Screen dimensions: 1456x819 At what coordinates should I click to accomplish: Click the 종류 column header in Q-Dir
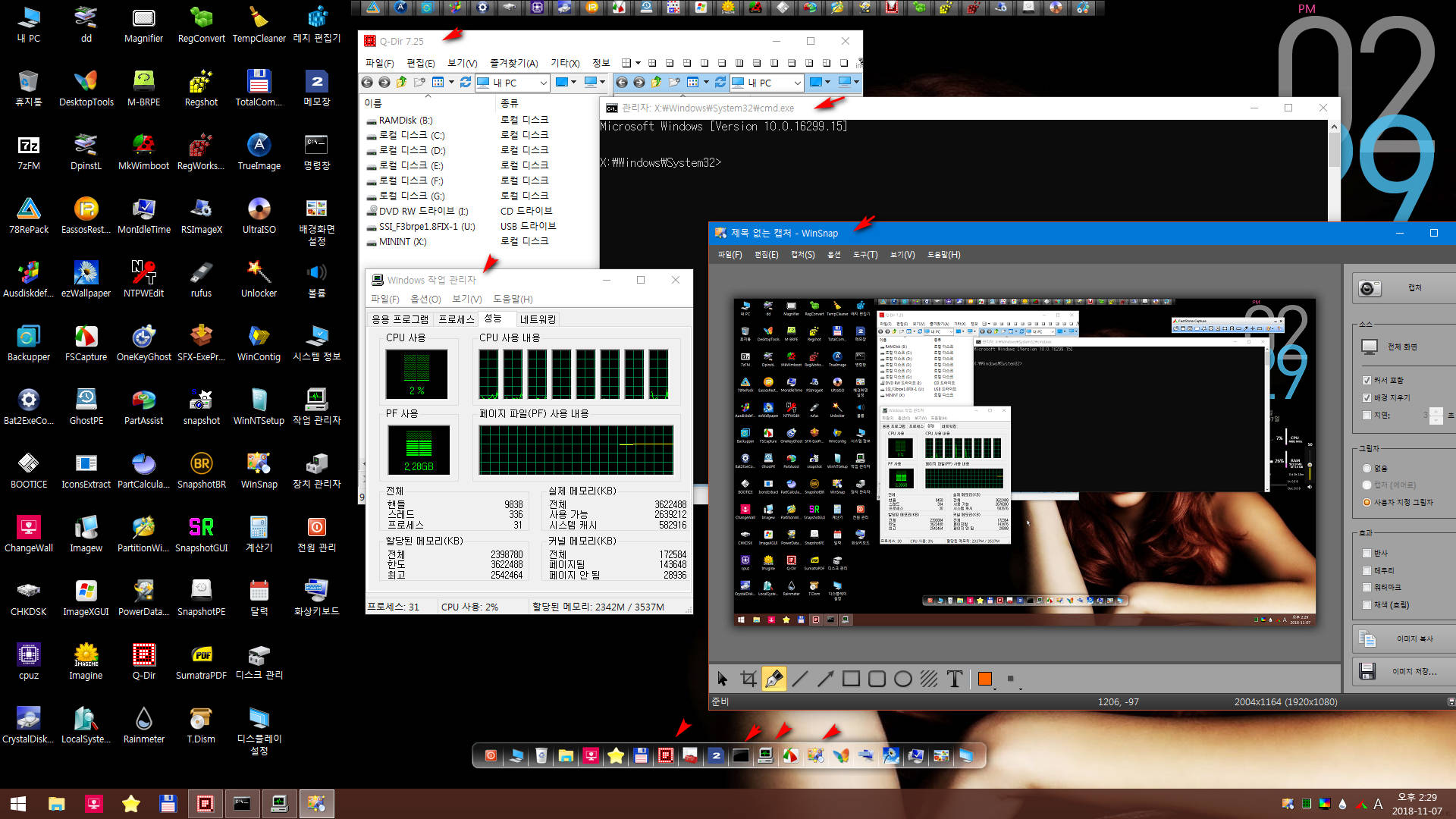(546, 102)
